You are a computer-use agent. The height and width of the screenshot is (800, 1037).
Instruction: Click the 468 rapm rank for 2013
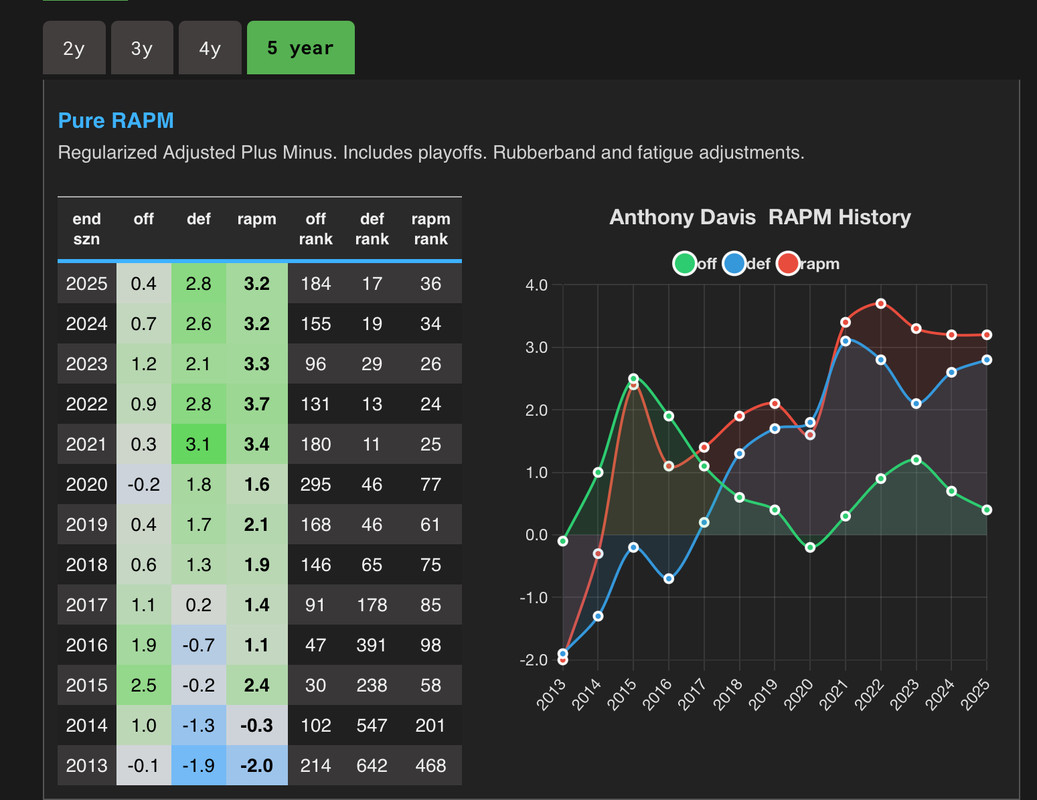pos(431,766)
